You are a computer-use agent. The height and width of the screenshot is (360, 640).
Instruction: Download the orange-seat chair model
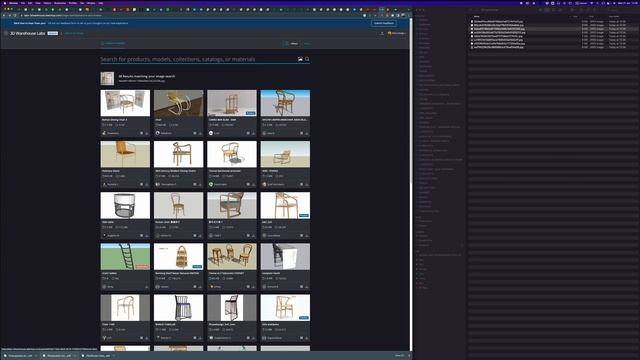(x=147, y=184)
